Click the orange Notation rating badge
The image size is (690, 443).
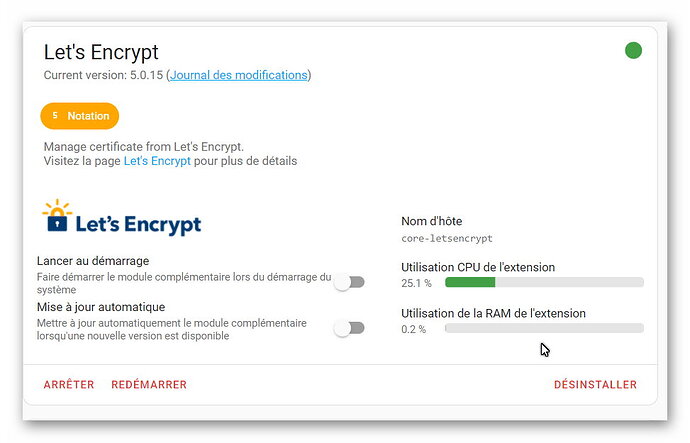pos(80,116)
